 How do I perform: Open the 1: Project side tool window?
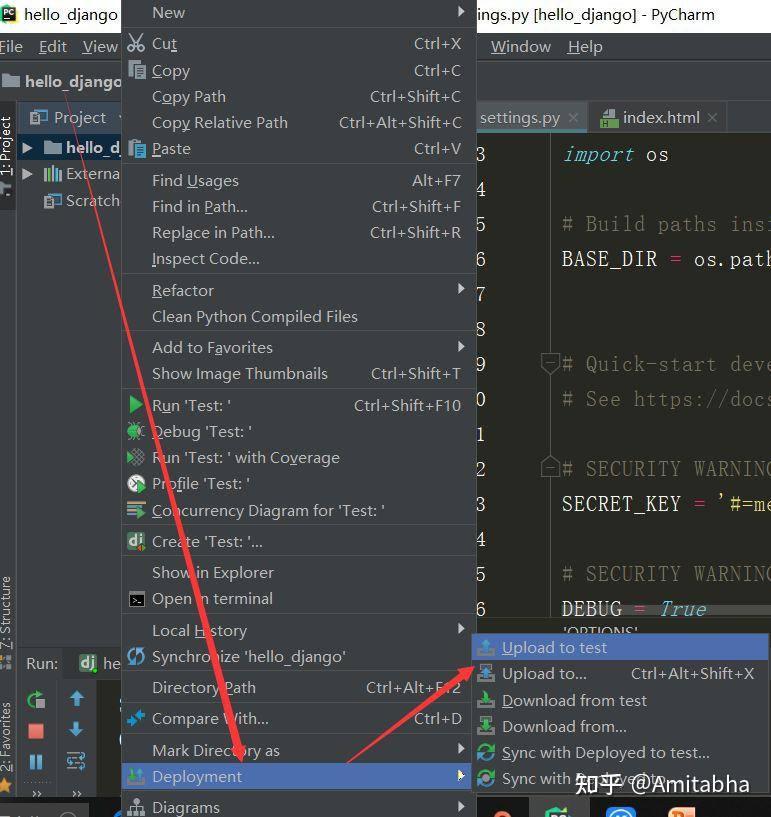tap(6, 154)
